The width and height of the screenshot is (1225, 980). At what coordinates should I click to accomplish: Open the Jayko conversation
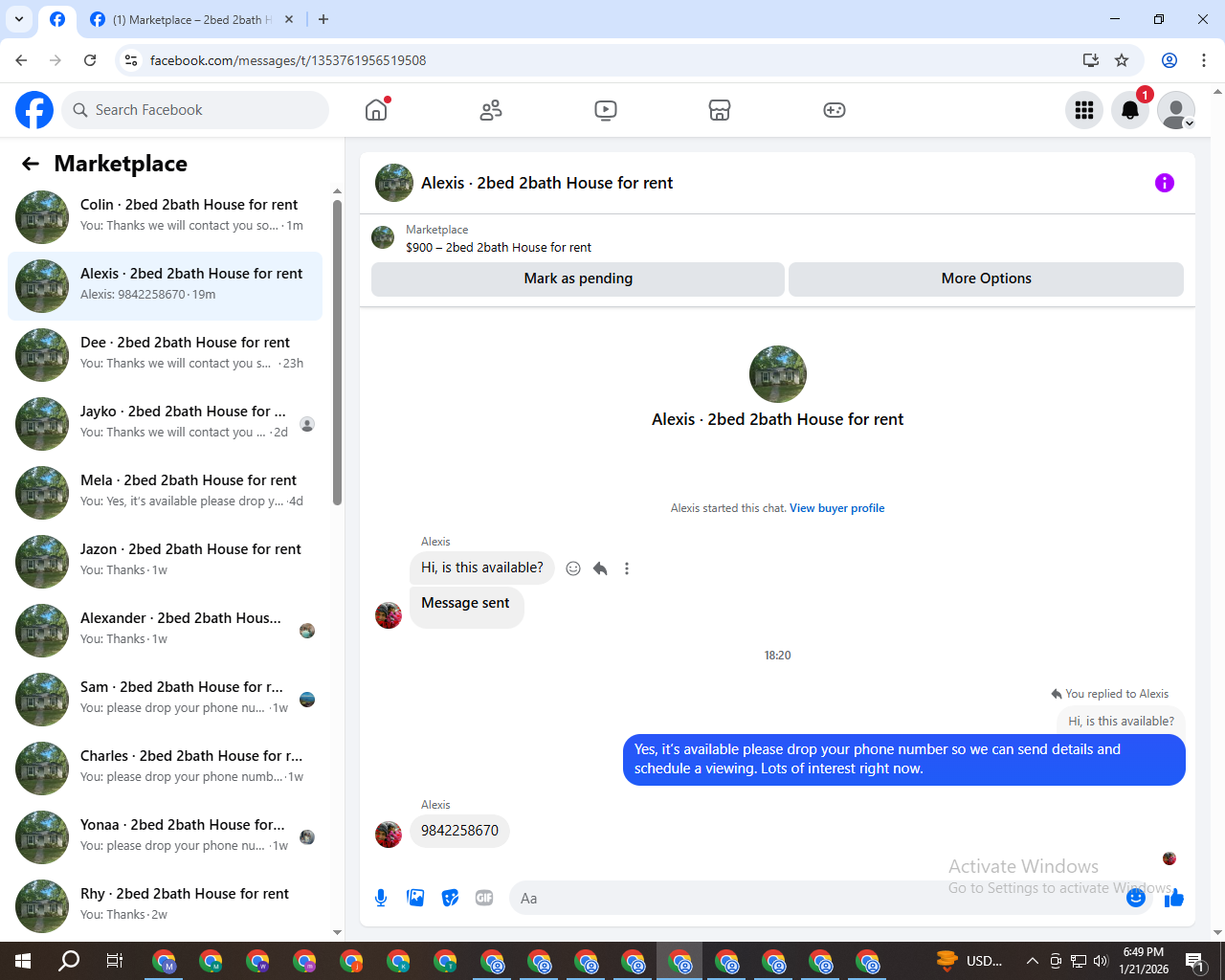pyautogui.click(x=165, y=423)
